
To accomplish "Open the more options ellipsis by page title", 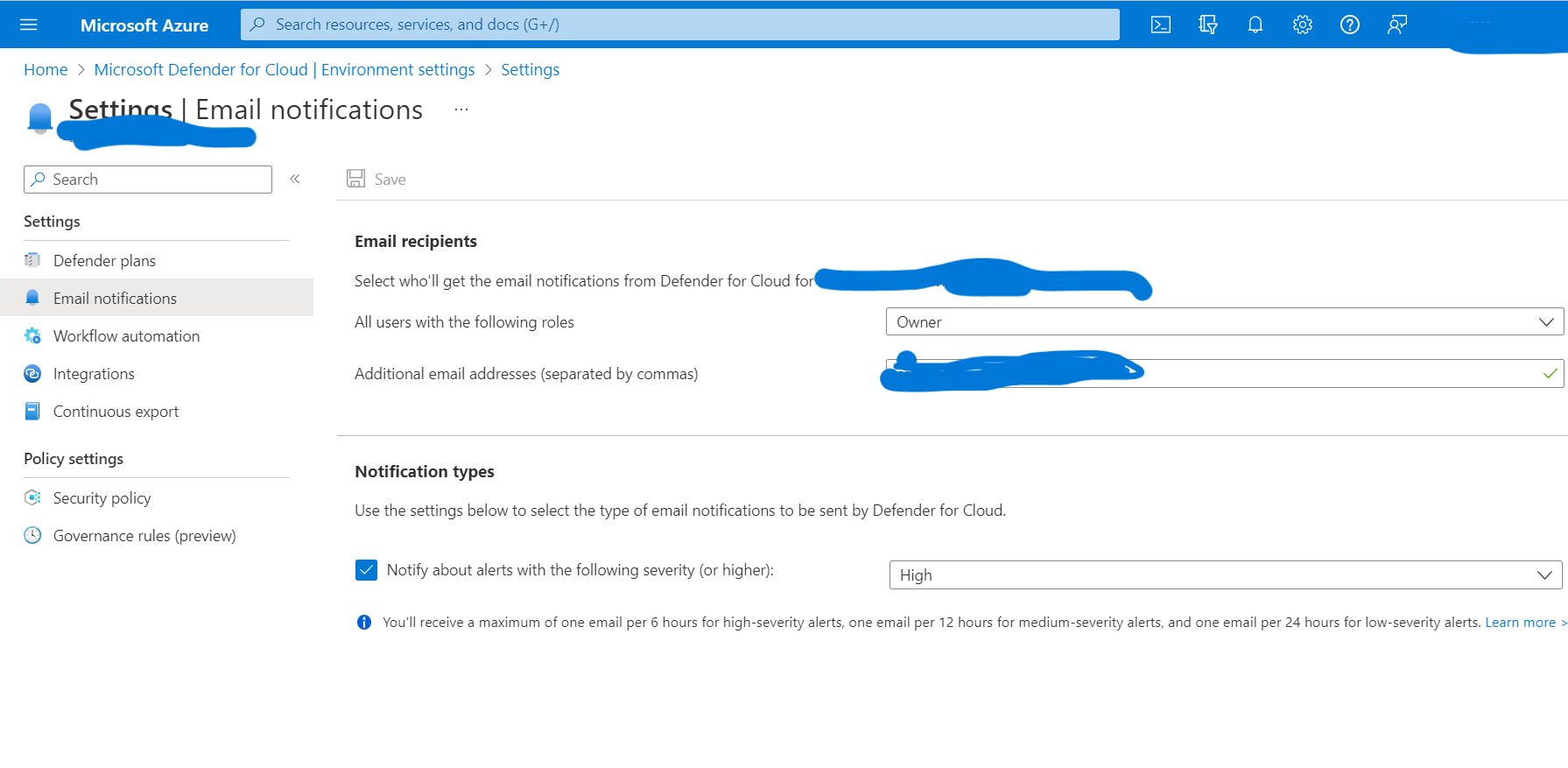I will 461,109.
